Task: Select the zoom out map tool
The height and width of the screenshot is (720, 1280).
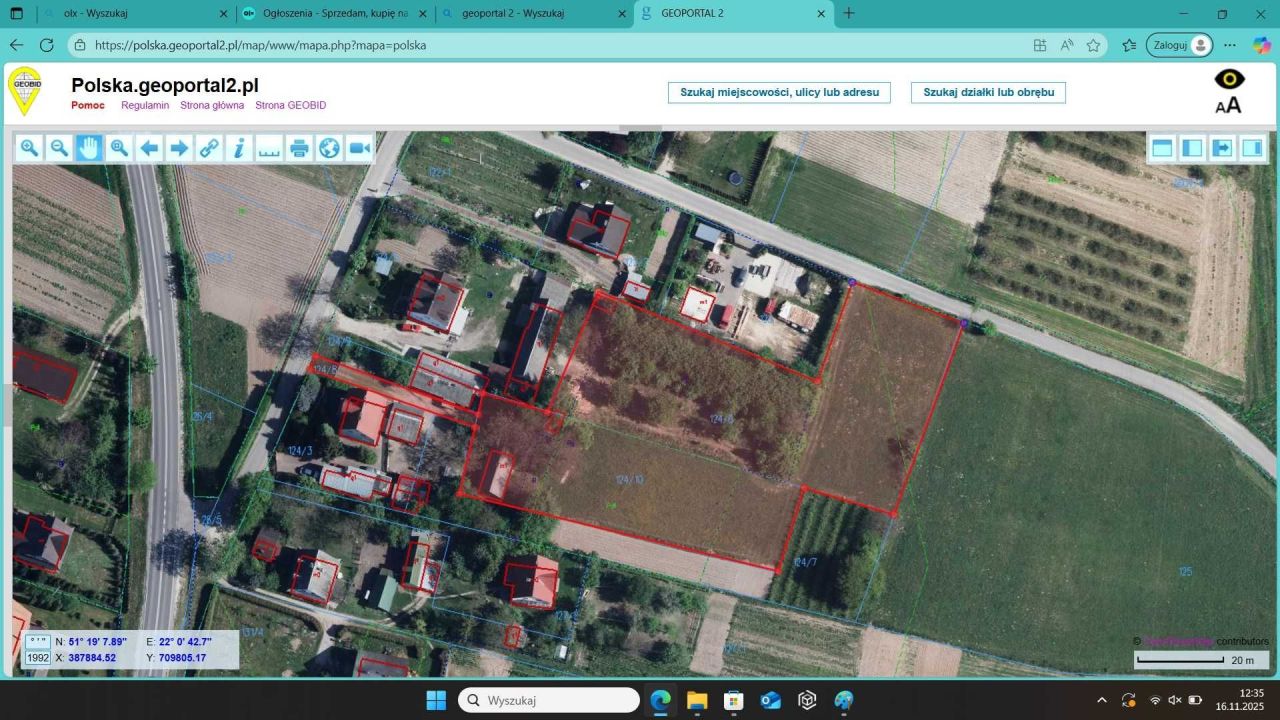Action: pyautogui.click(x=59, y=149)
